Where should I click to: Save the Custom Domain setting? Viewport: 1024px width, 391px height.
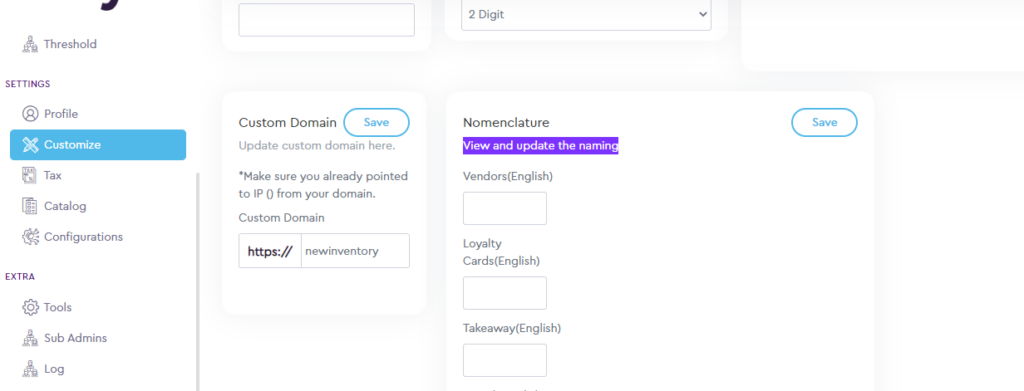pos(376,122)
